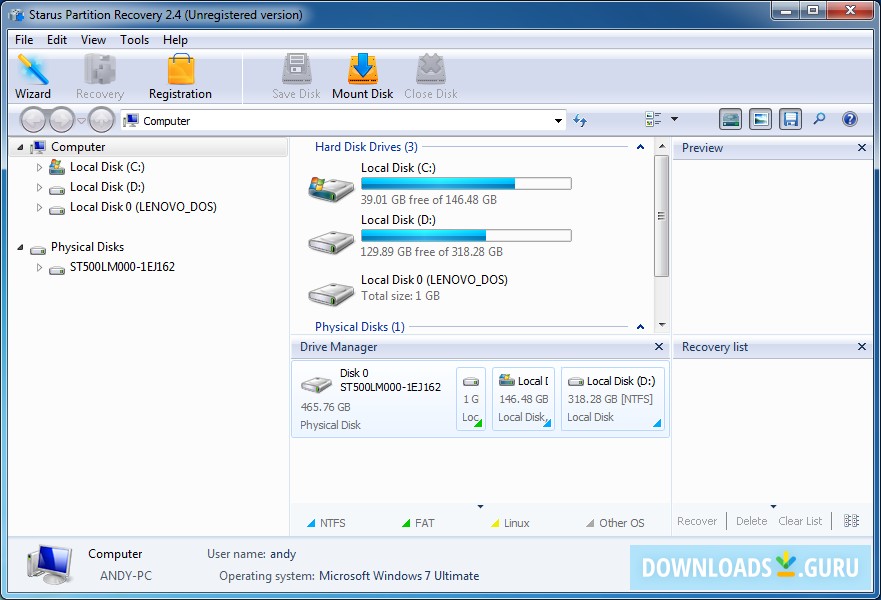This screenshot has width=881, height=600.
Task: Click the recovery list options grid icon
Action: [x=851, y=521]
